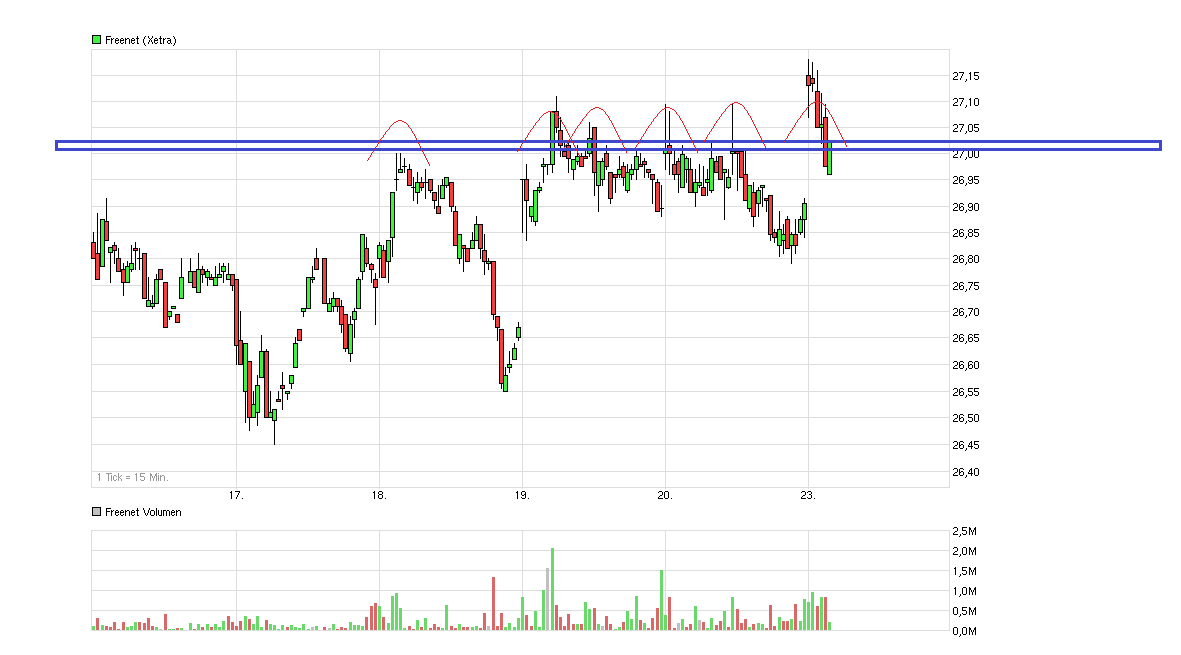This screenshot has height=655, width=1181.
Task: Click the 27,15 price axis label
Action: click(x=966, y=76)
